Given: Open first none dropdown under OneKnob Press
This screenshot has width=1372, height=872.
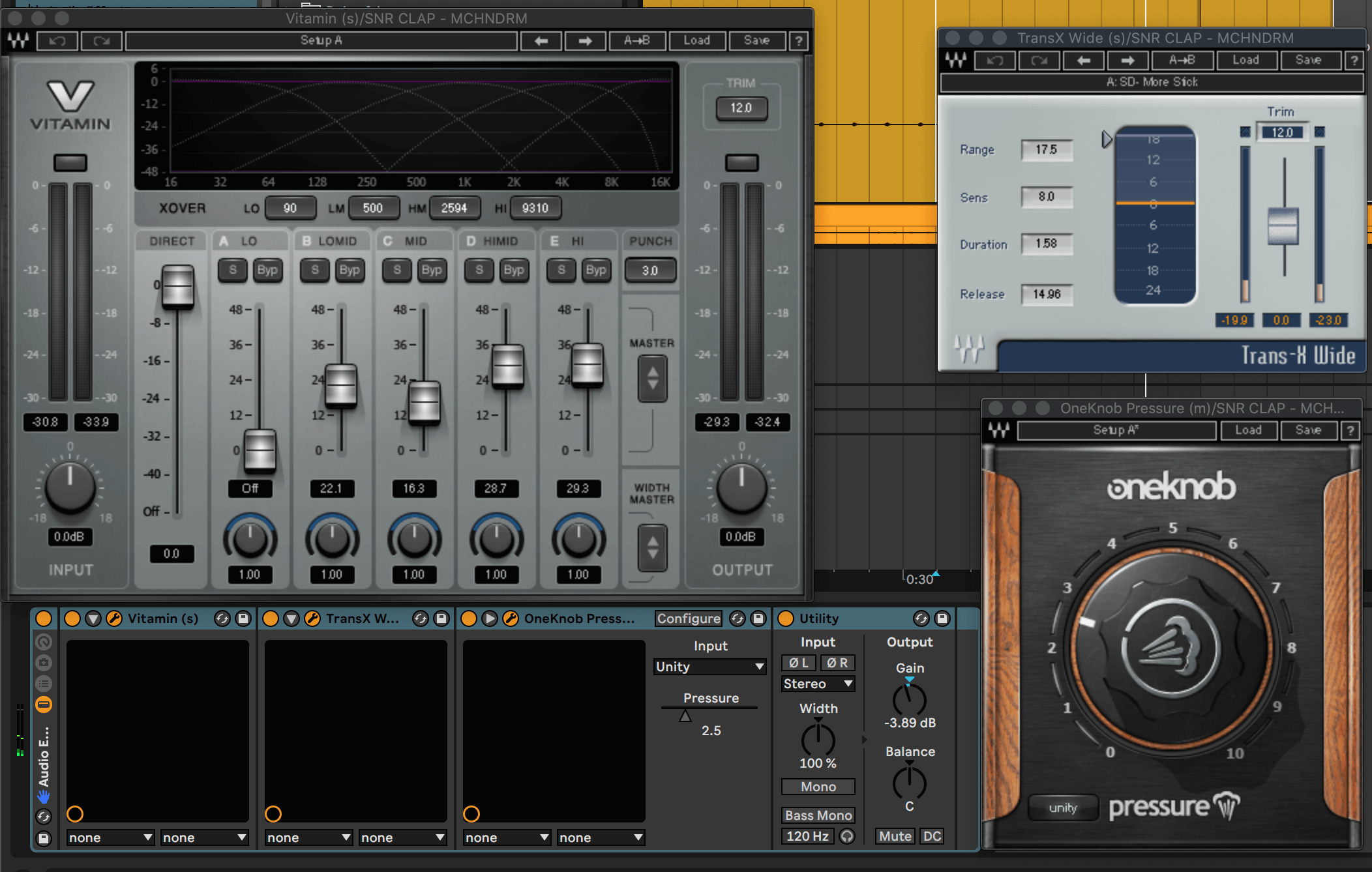Looking at the screenshot, I should pos(507,837).
